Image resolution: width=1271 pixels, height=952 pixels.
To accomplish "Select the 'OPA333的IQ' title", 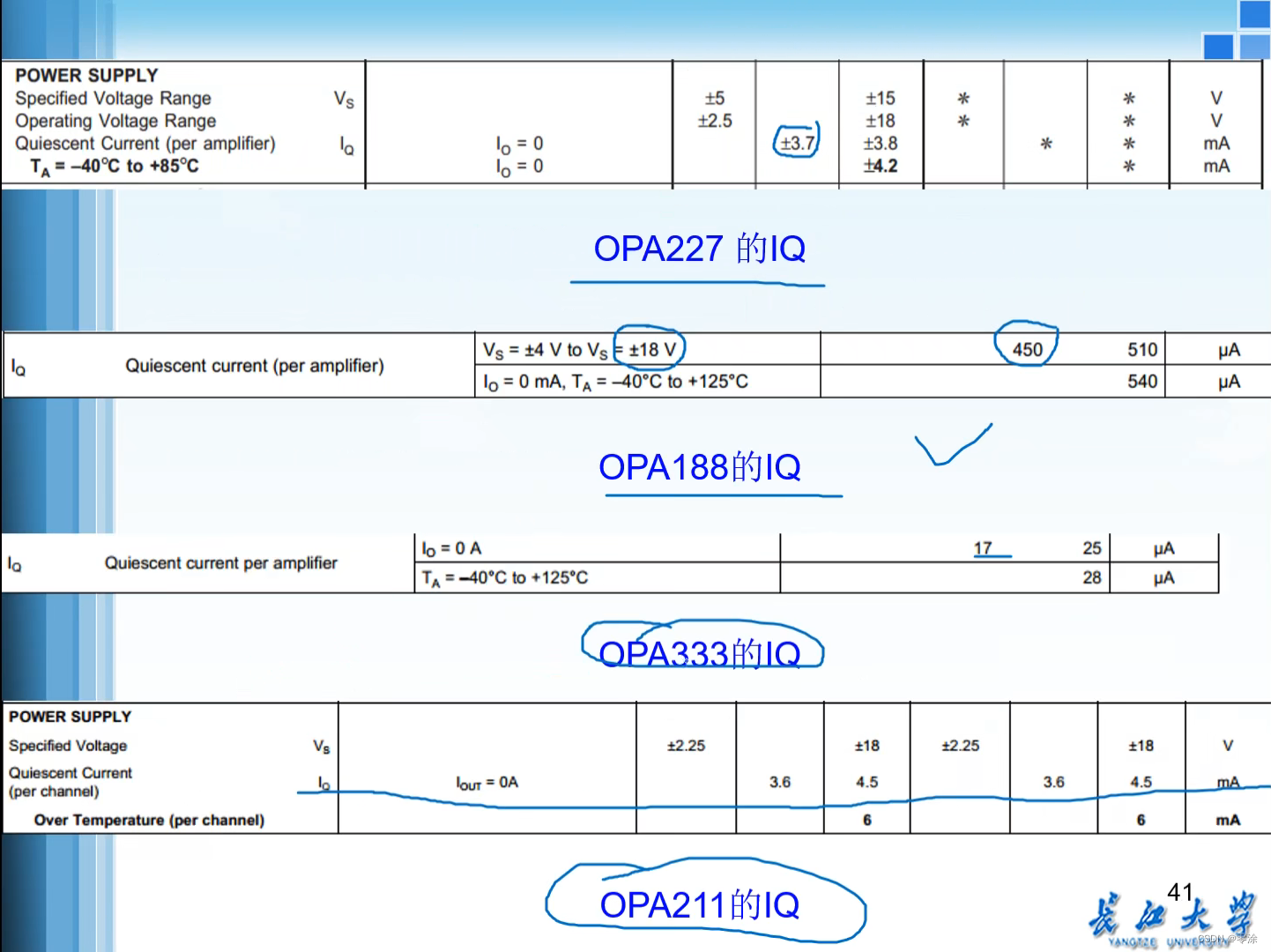I will [x=699, y=653].
